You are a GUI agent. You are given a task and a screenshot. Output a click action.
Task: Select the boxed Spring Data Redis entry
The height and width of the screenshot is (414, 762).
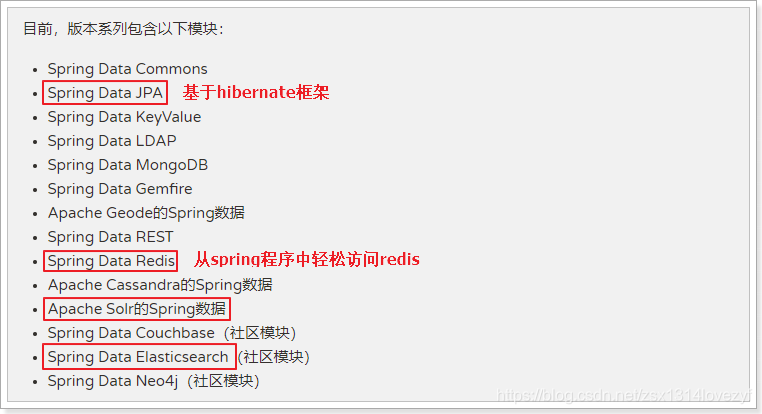[110, 261]
